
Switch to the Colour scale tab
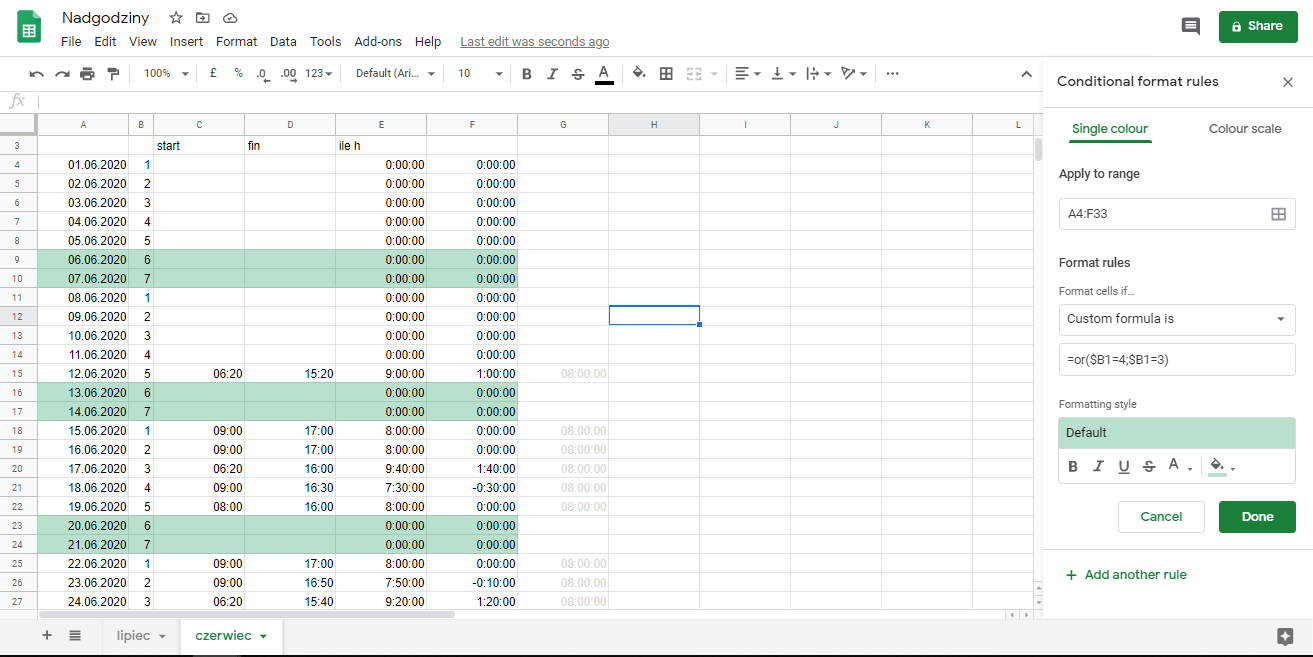click(1244, 128)
